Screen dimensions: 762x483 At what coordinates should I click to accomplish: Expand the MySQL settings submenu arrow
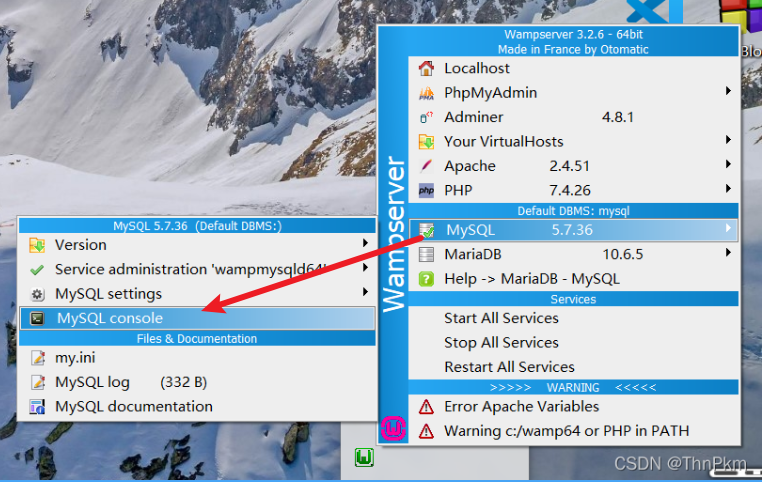365,292
